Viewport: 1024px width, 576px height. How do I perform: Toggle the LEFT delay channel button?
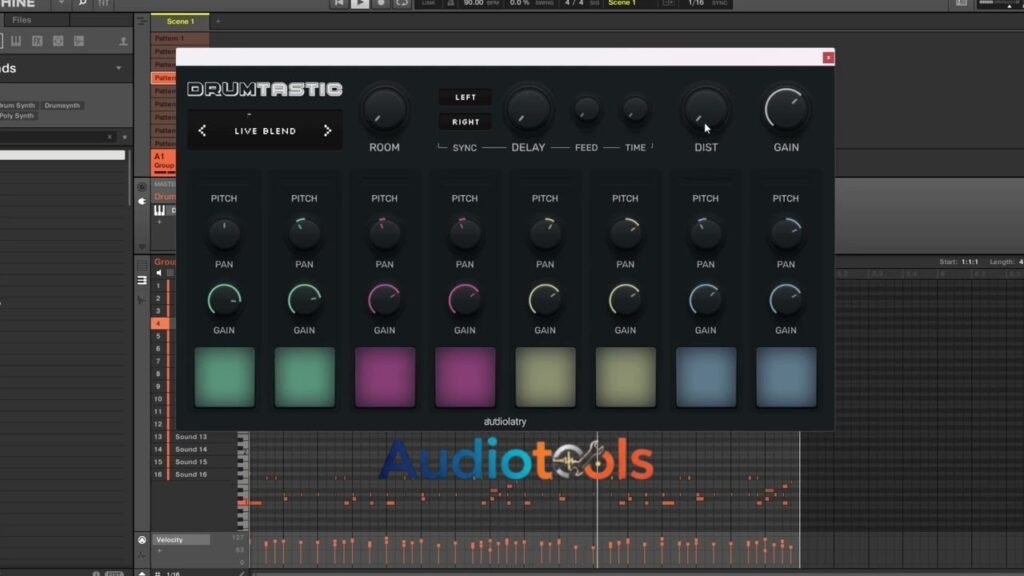tap(465, 97)
